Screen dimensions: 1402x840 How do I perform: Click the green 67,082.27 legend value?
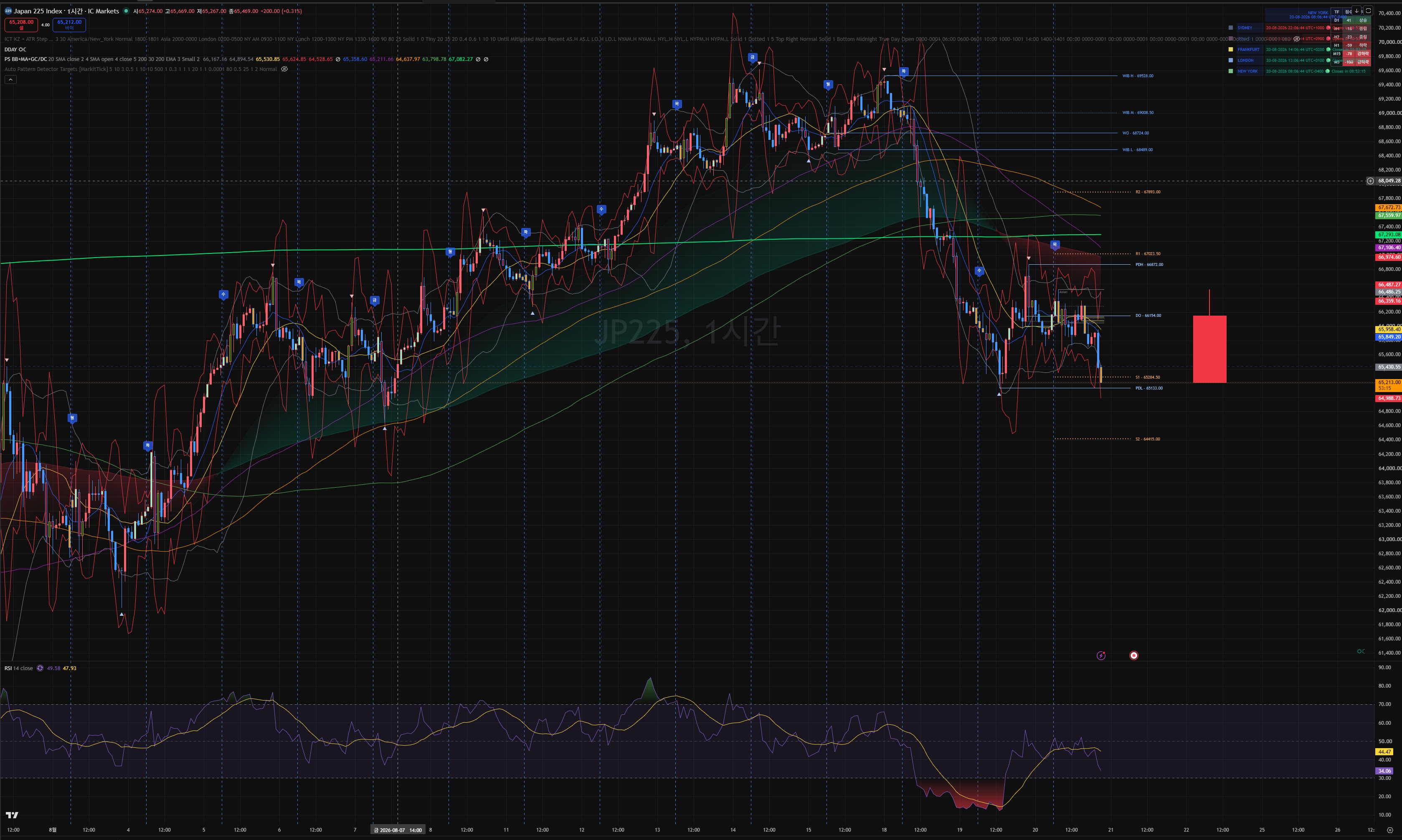coord(460,59)
